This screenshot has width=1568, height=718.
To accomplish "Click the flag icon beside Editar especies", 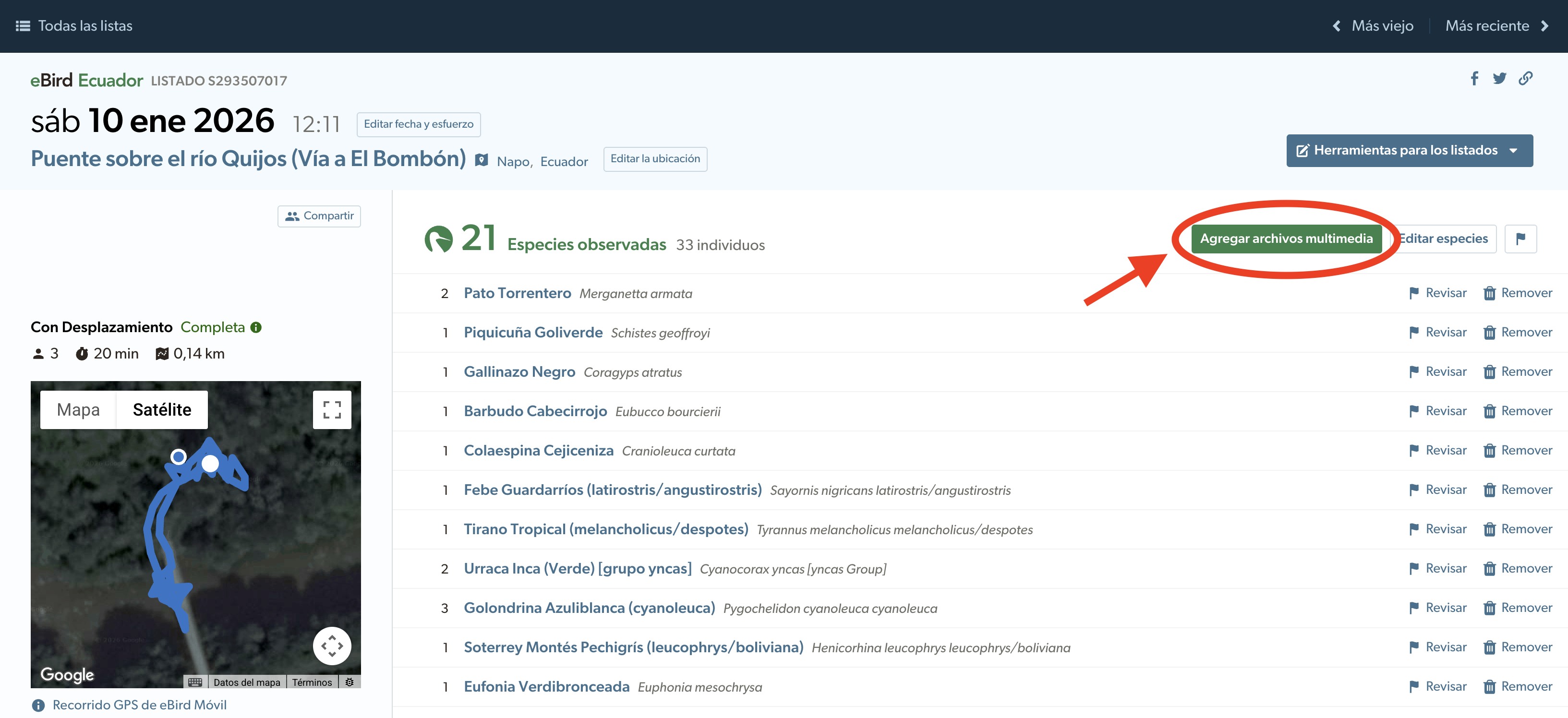I will click(1520, 239).
